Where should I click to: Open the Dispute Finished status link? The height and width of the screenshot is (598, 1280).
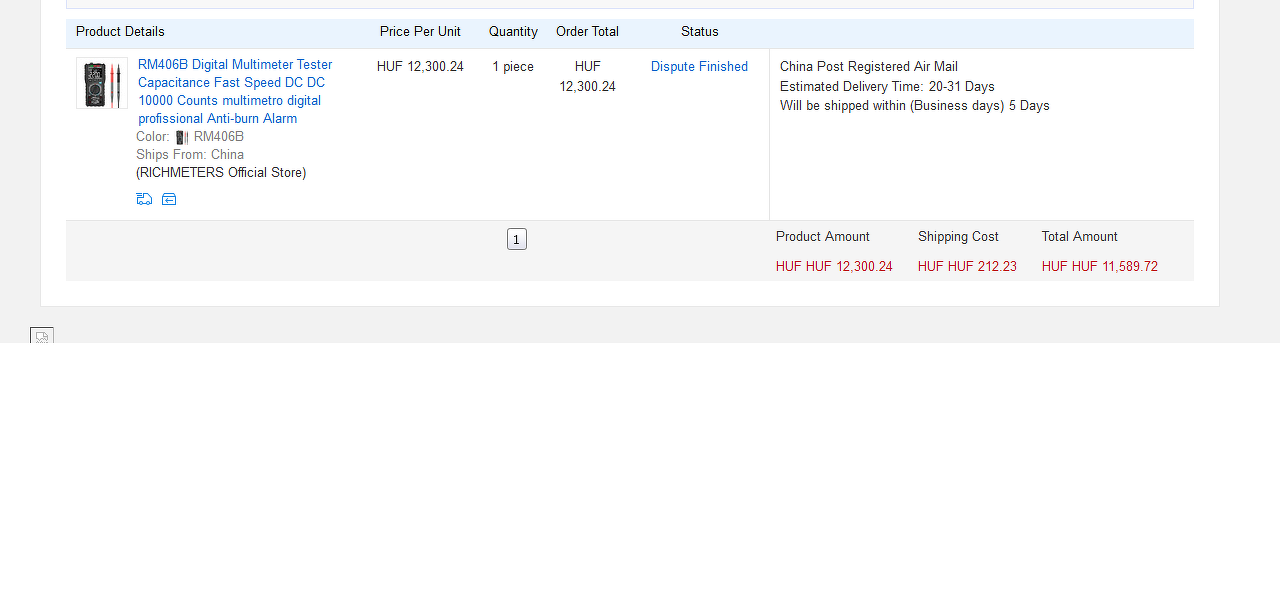tap(699, 67)
